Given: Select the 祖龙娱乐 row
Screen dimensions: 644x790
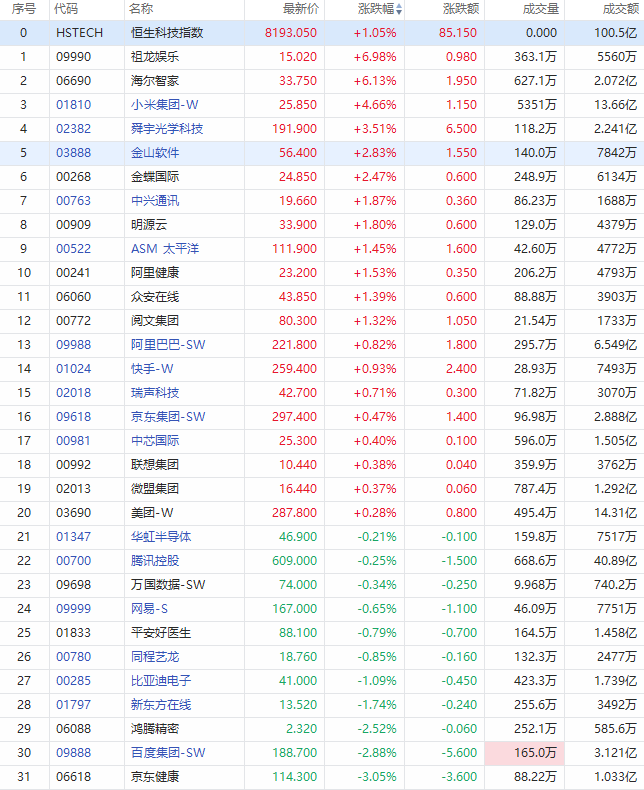Looking at the screenshot, I should tap(322, 57).
